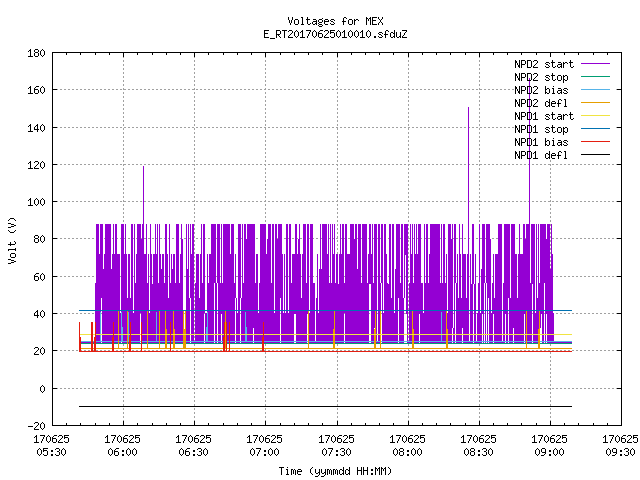Click the black NPD1 defl line at -10 V
The height and width of the screenshot is (480, 640).
(325, 406)
